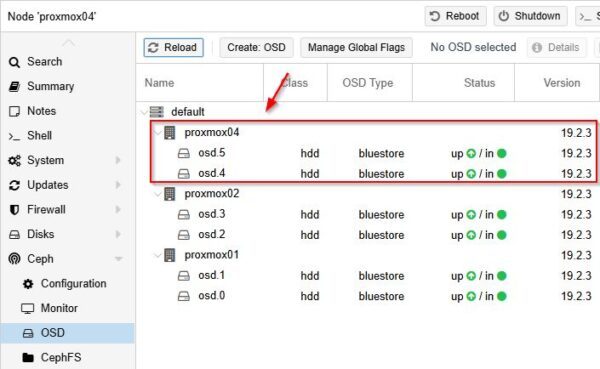Expand the Updates submenu arrow
Image resolution: width=600 pixels, height=369 pixels.
[x=118, y=185]
